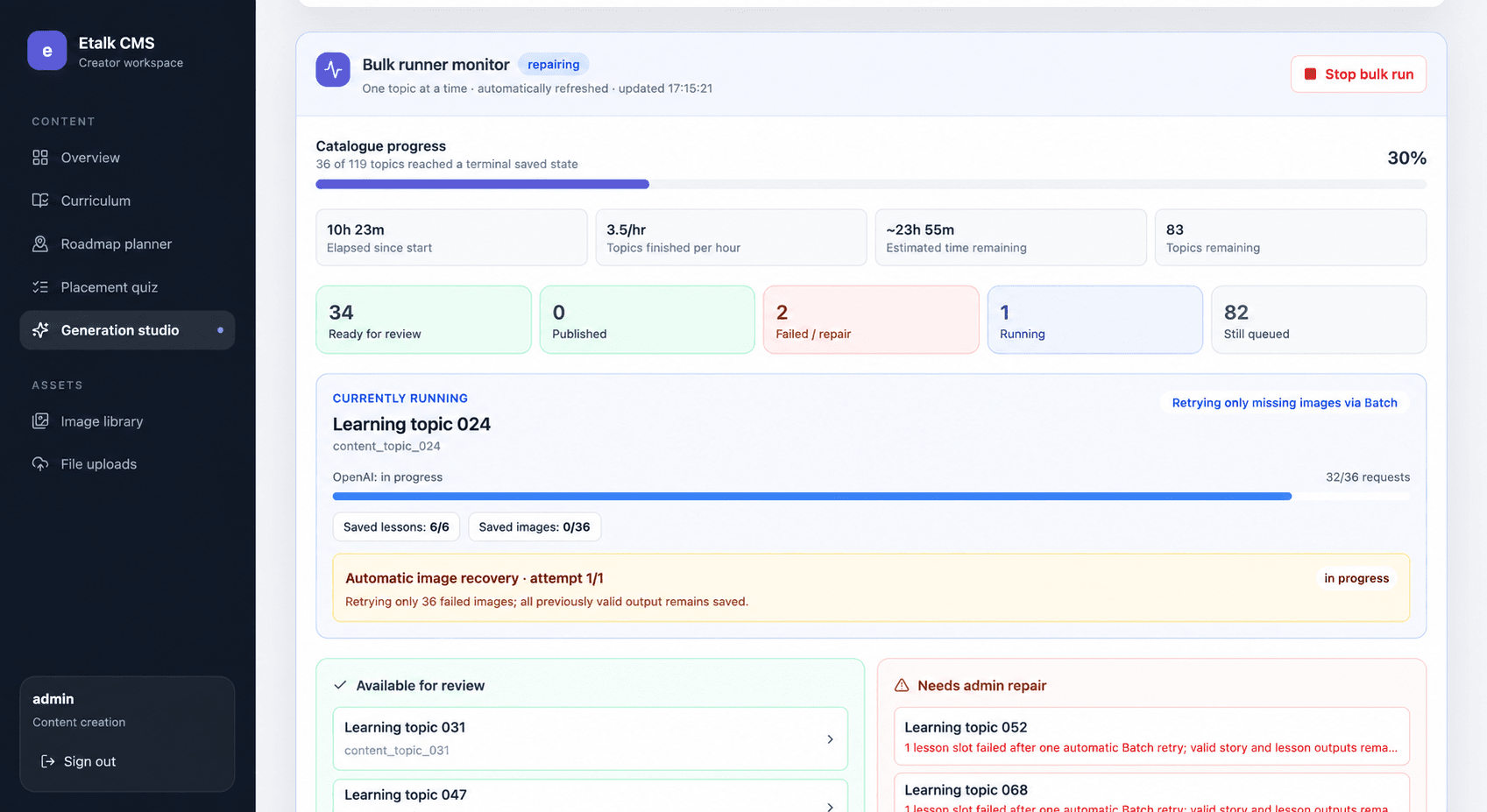The width and height of the screenshot is (1487, 812).
Task: Click the Available for review checkmark icon
Action: point(340,686)
